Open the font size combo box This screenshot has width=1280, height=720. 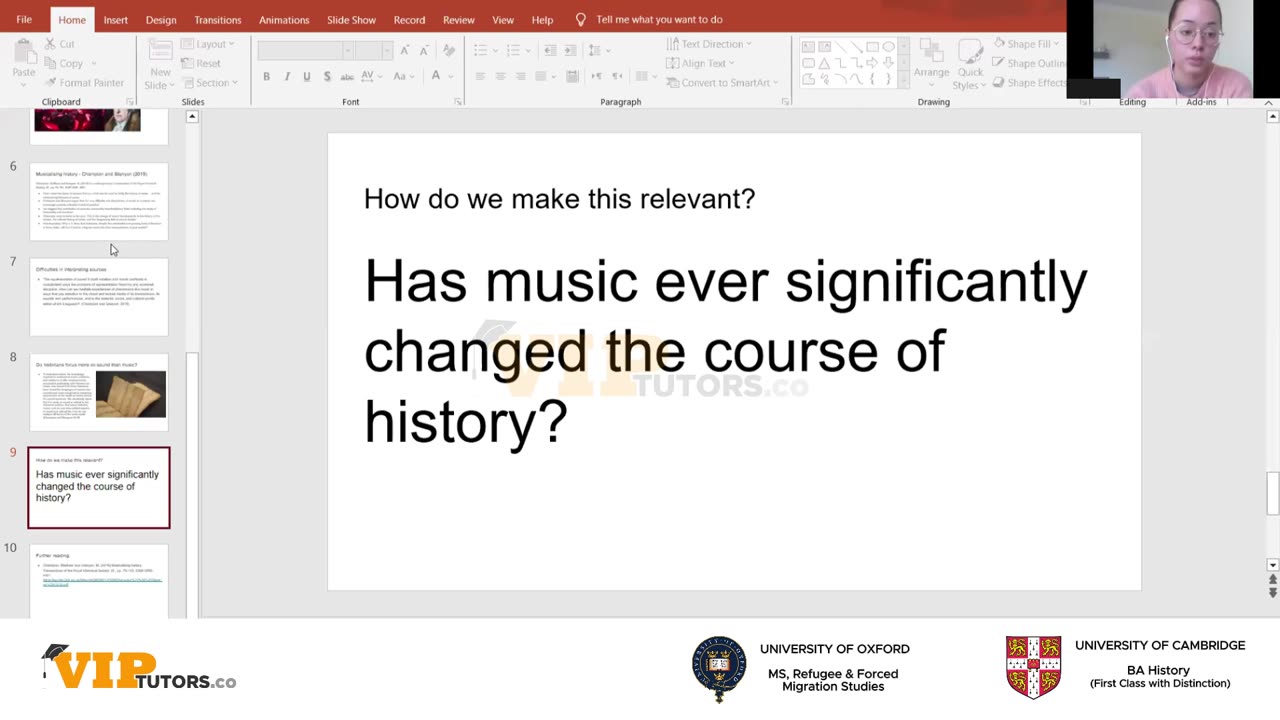click(x=373, y=50)
